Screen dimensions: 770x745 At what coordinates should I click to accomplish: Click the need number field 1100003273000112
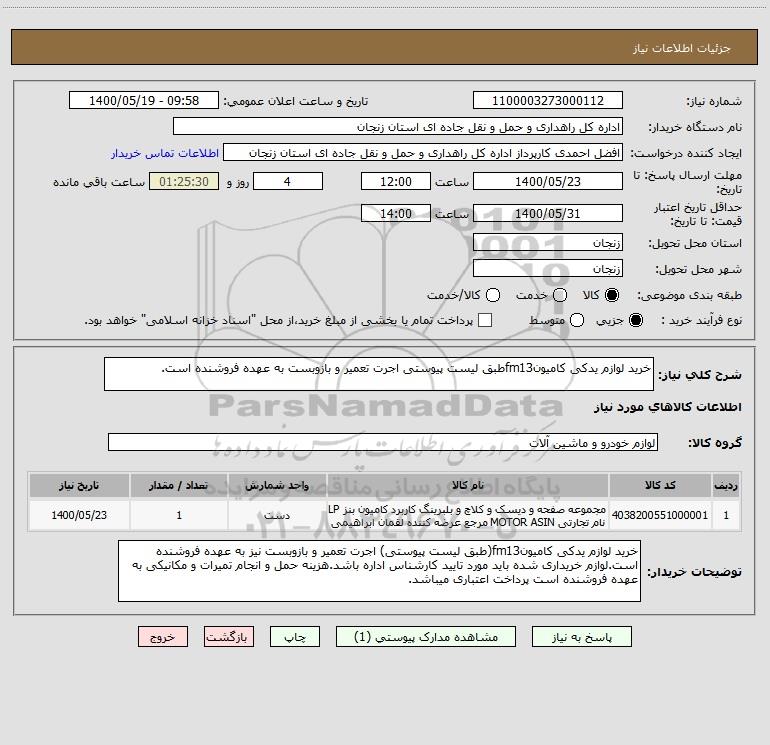point(548,101)
